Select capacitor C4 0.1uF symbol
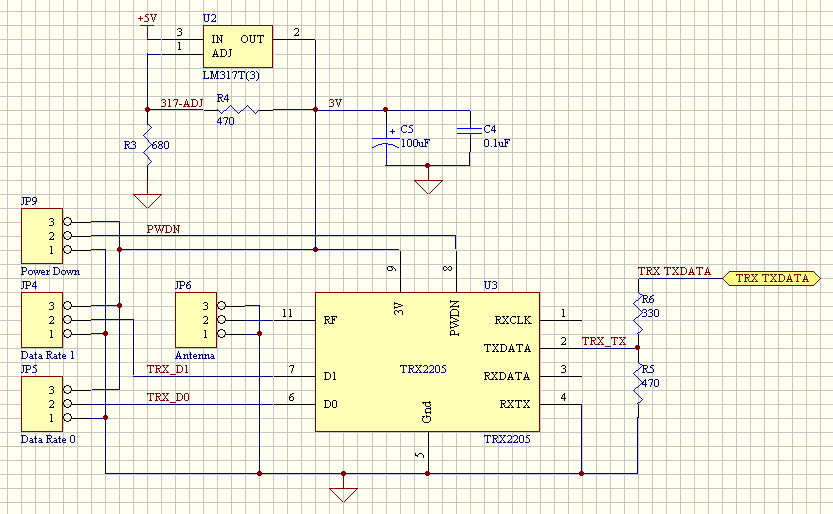The height and width of the screenshot is (514, 833). (x=470, y=131)
